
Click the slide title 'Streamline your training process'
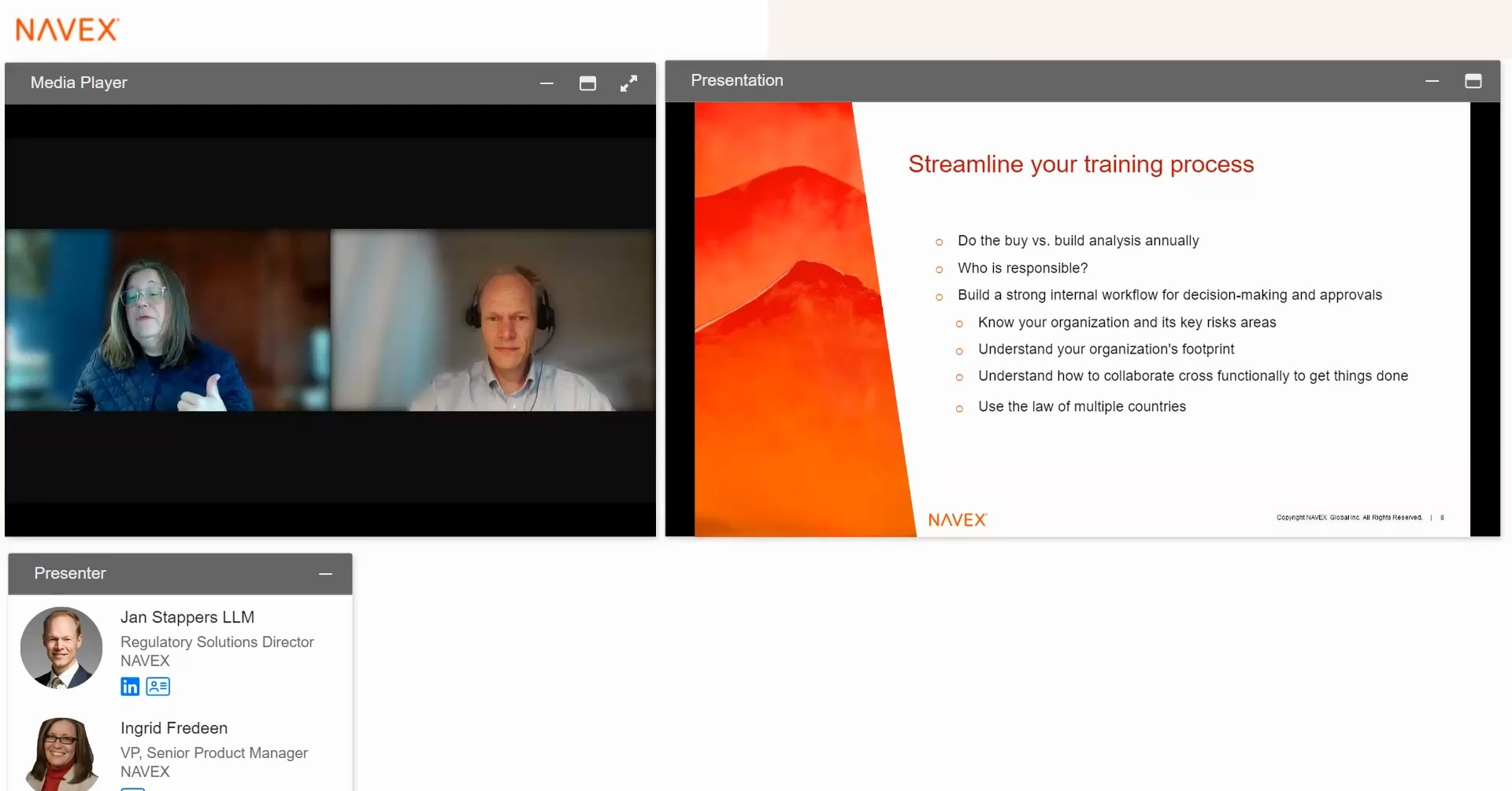(1080, 164)
